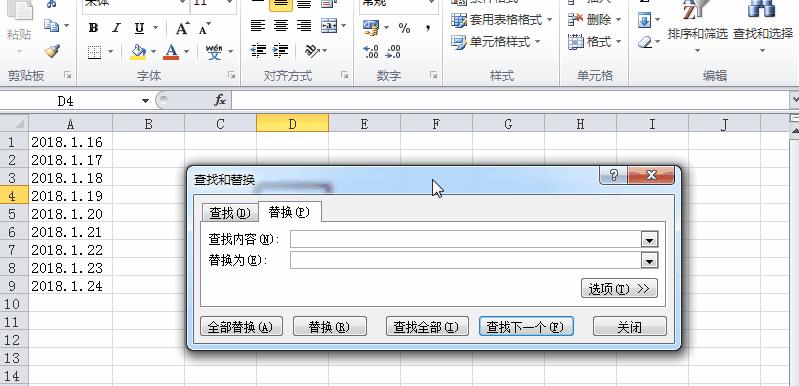This screenshot has width=799, height=386.
Task: Open the Name Box dropdown
Action: [x=145, y=101]
